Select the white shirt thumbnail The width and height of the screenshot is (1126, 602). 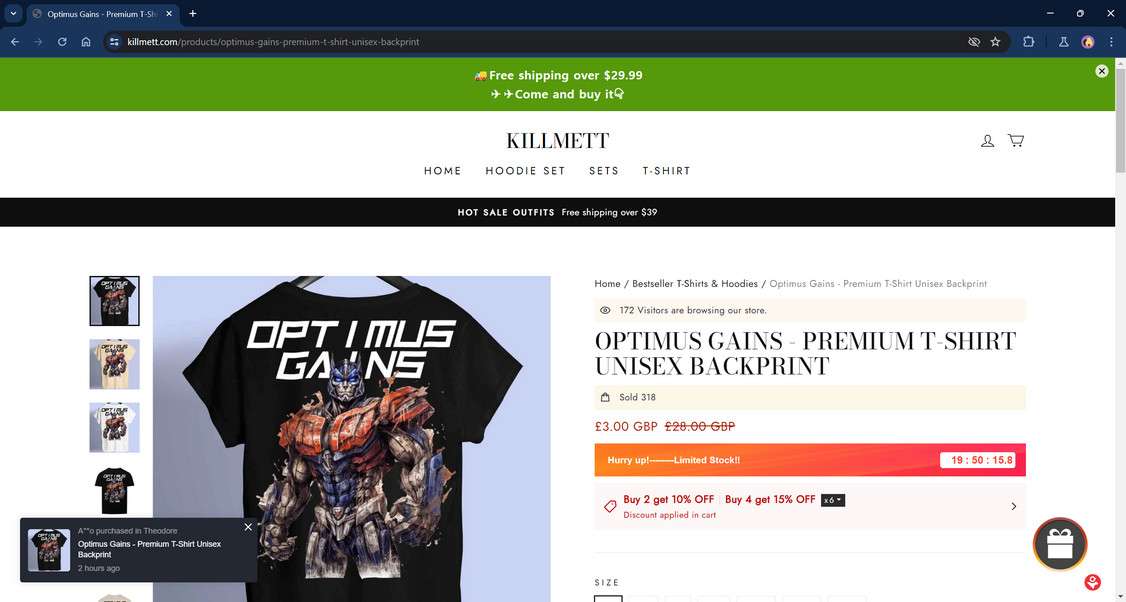click(114, 427)
